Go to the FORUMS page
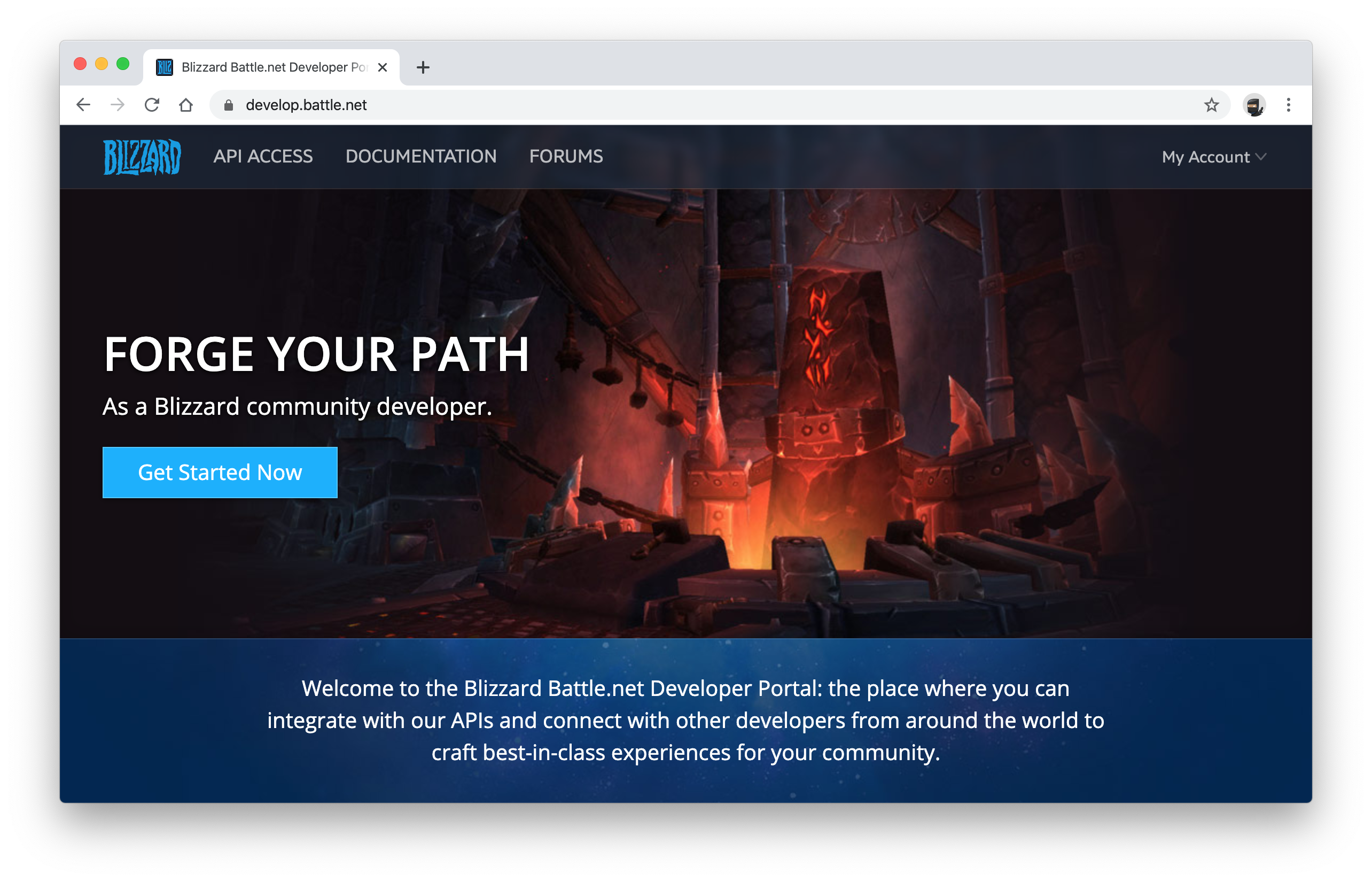This screenshot has height=882, width=1372. 565,156
